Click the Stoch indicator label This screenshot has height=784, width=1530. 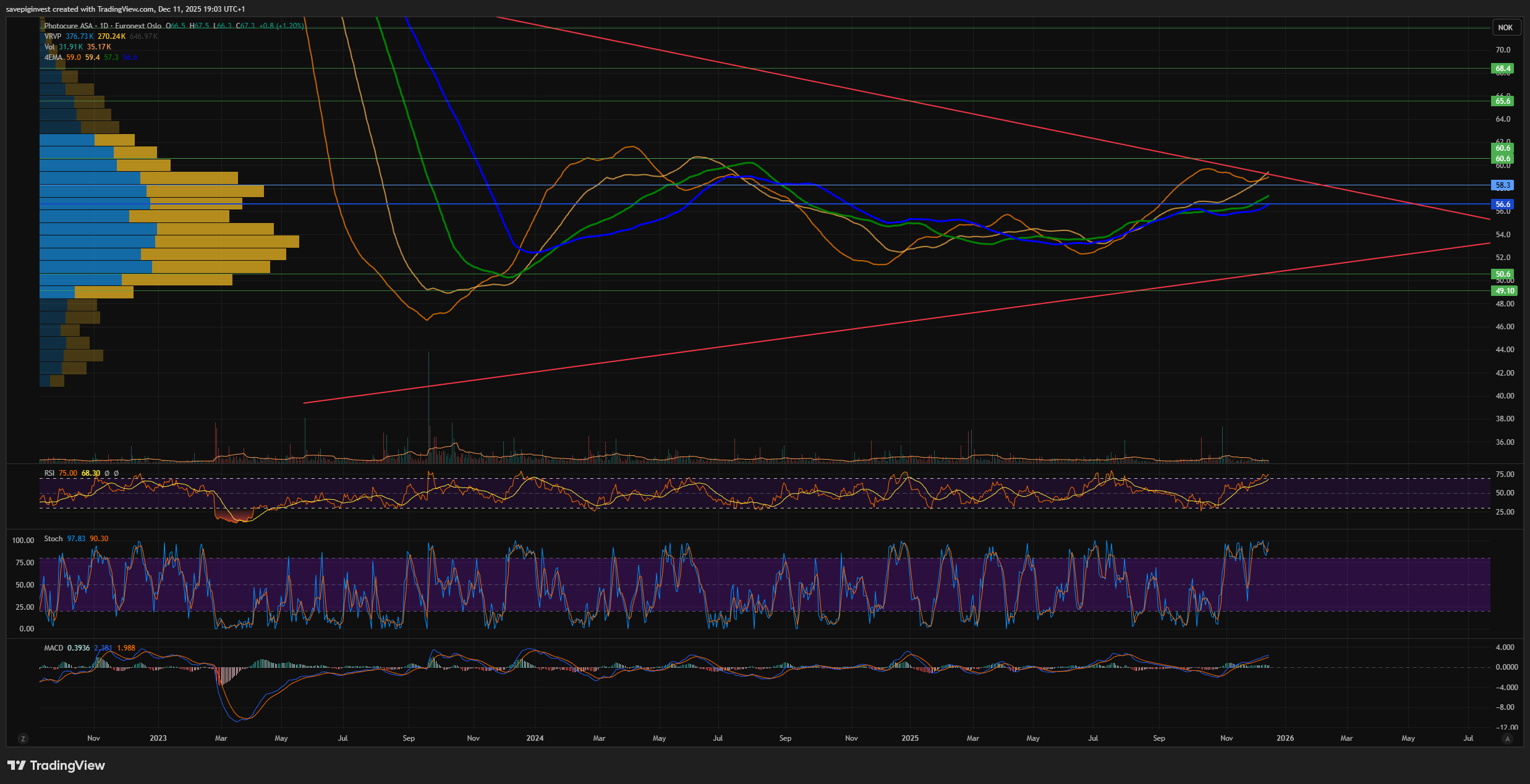53,539
